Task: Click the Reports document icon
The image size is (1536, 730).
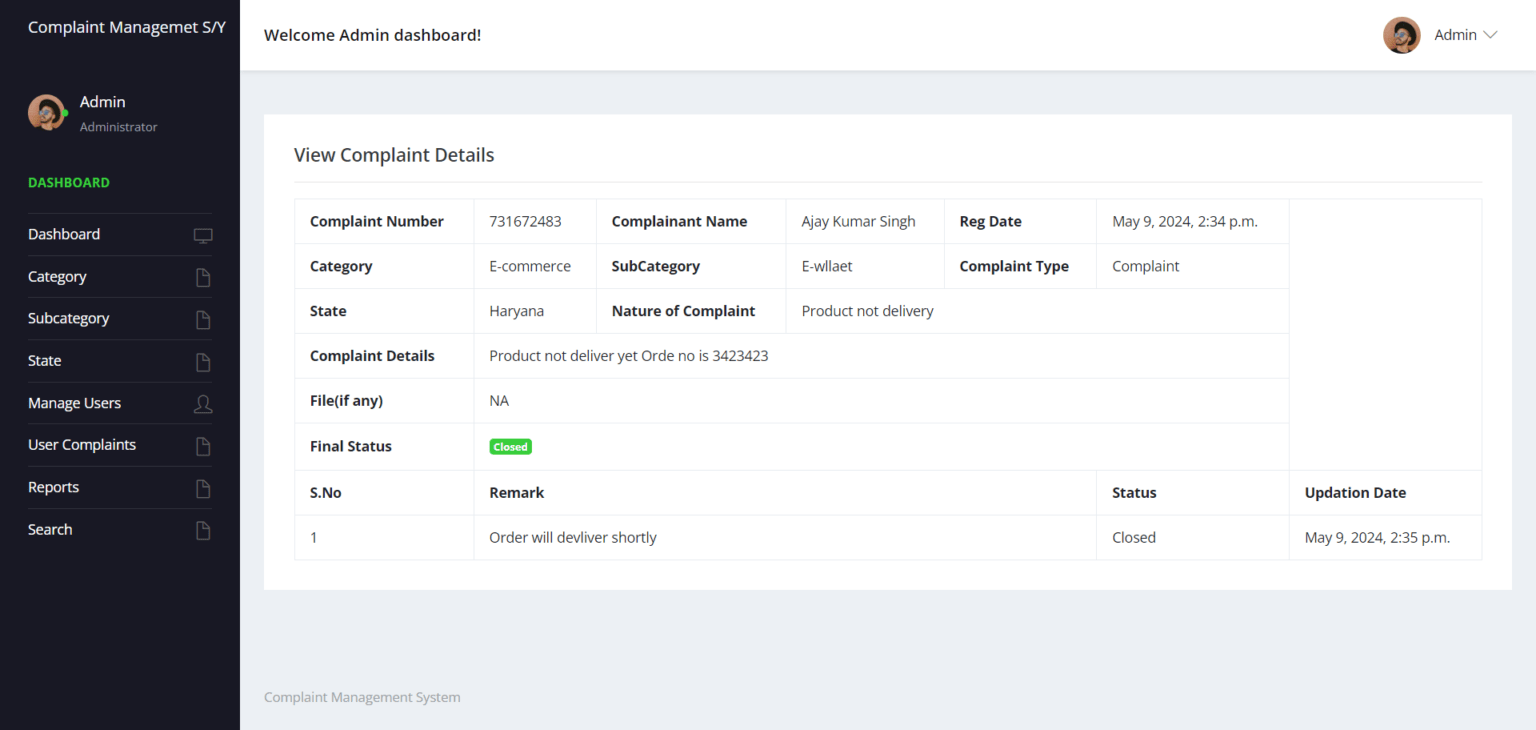Action: 203,487
